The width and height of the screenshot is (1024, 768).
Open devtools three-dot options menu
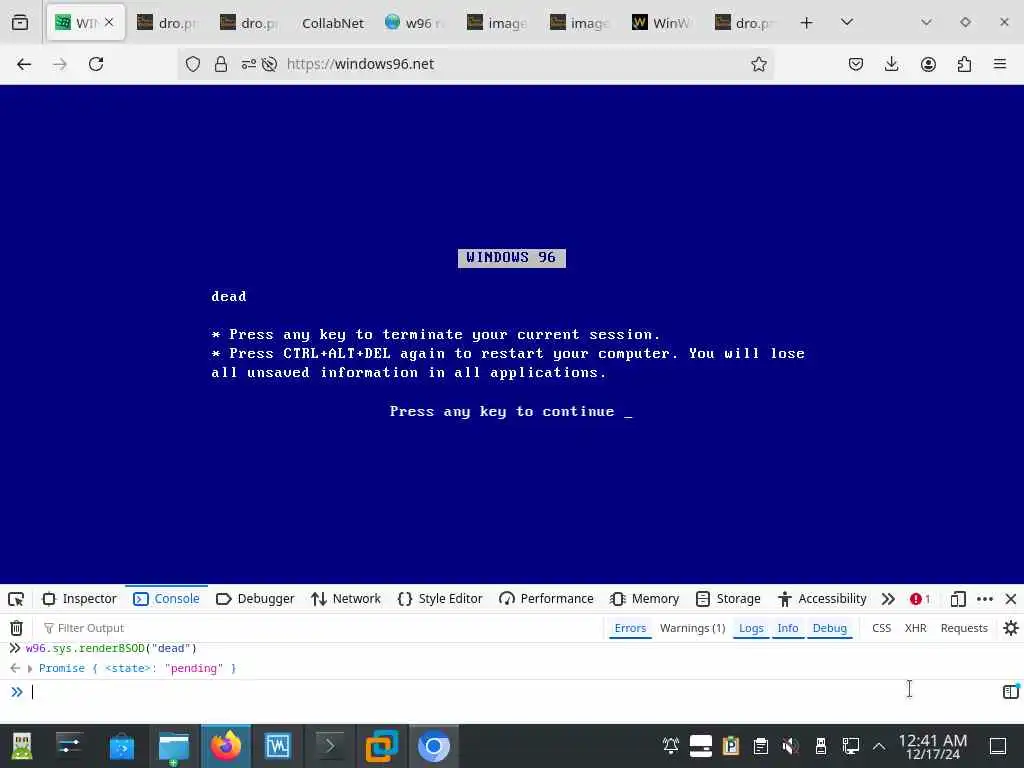pos(985,599)
